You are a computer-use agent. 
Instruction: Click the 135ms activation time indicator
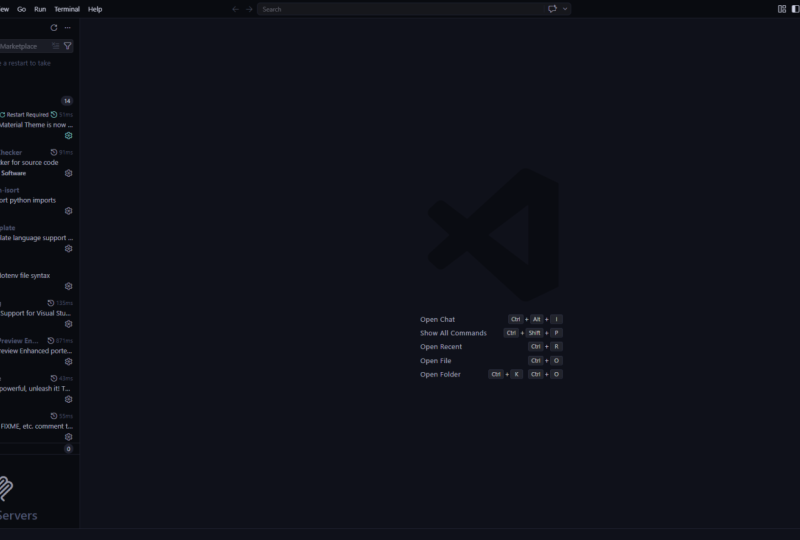60,303
